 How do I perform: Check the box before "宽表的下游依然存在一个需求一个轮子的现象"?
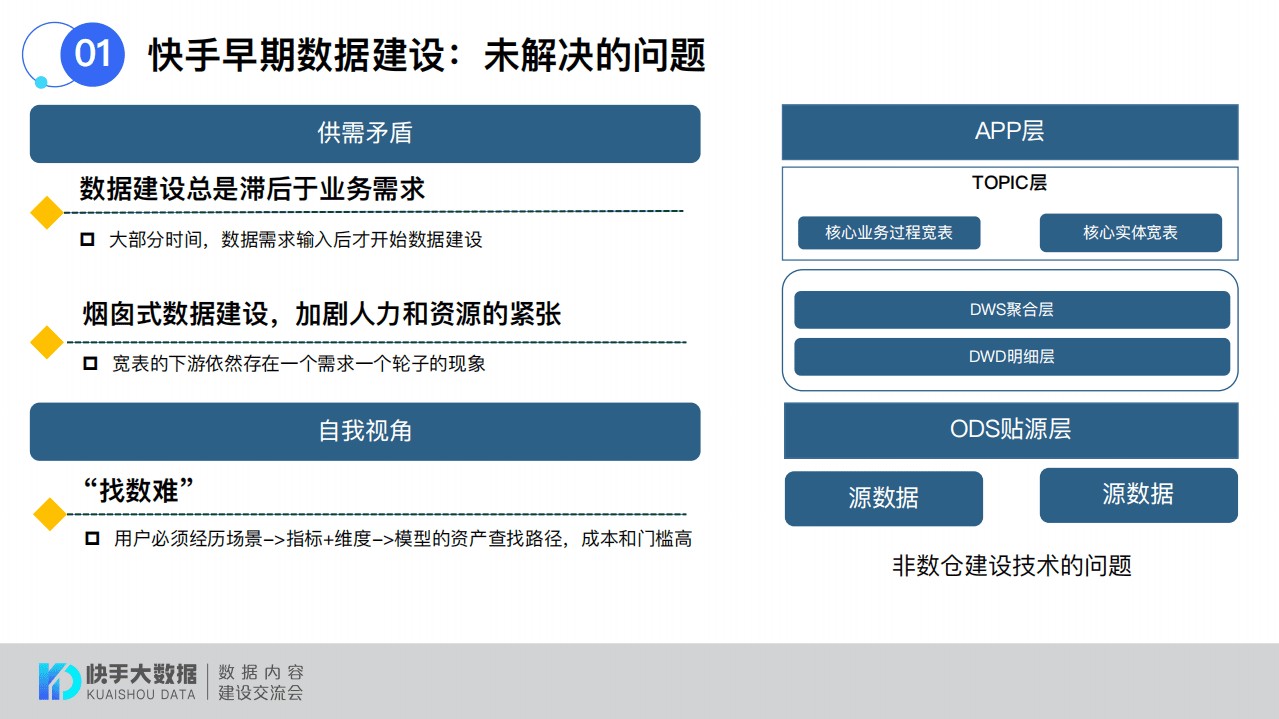(x=88, y=363)
